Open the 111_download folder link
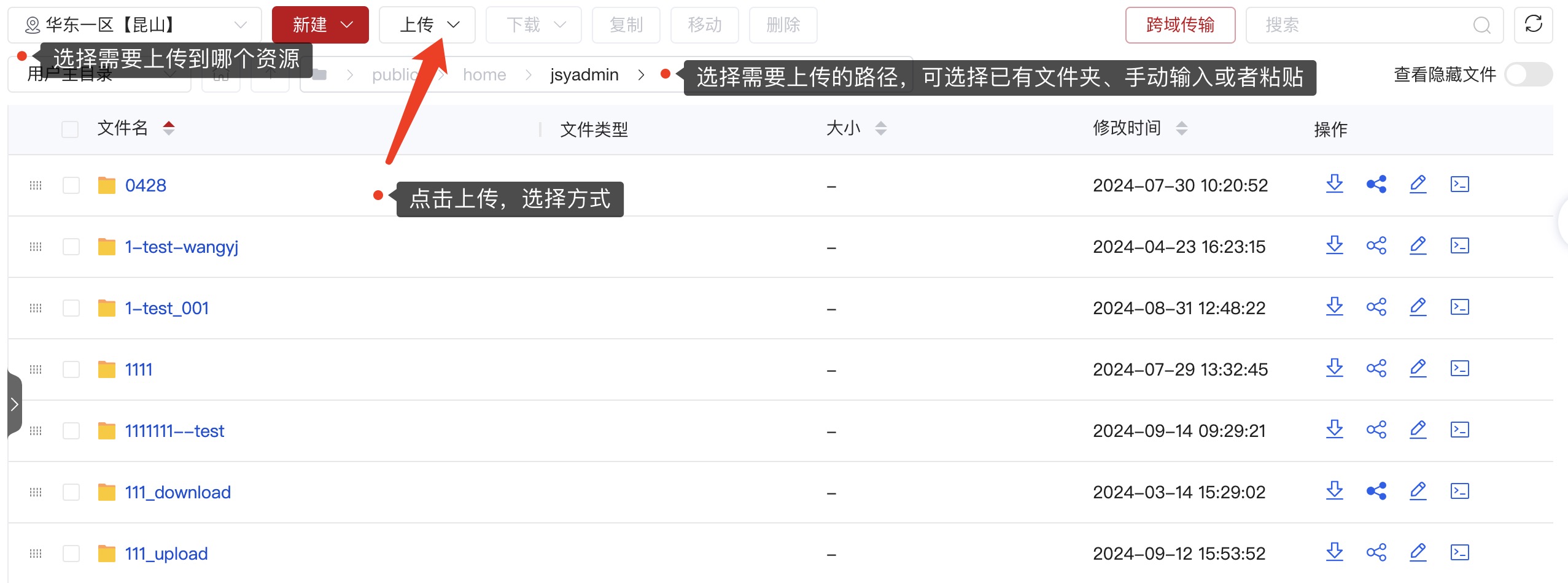Image resolution: width=1568 pixels, height=583 pixels. (x=177, y=492)
